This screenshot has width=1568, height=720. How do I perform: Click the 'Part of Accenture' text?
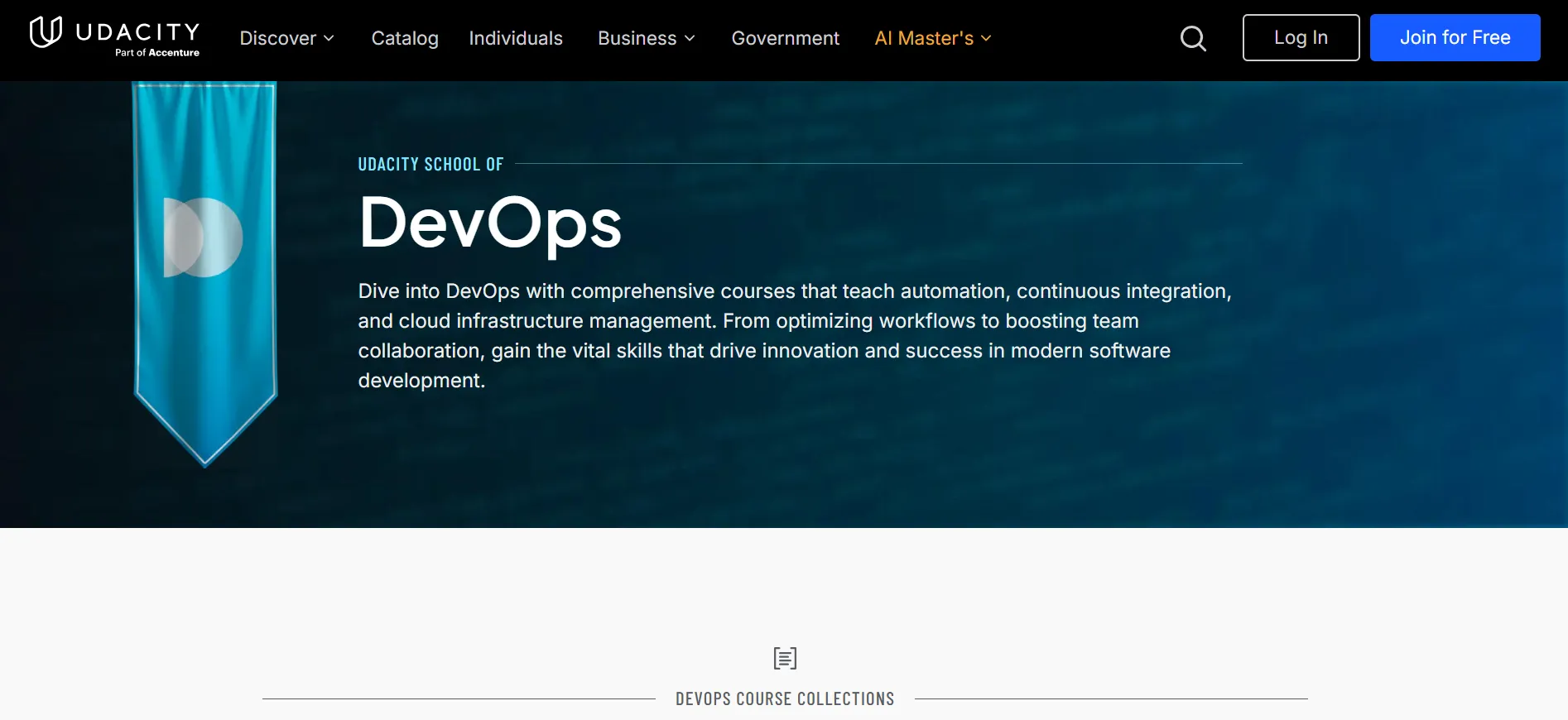[x=157, y=52]
